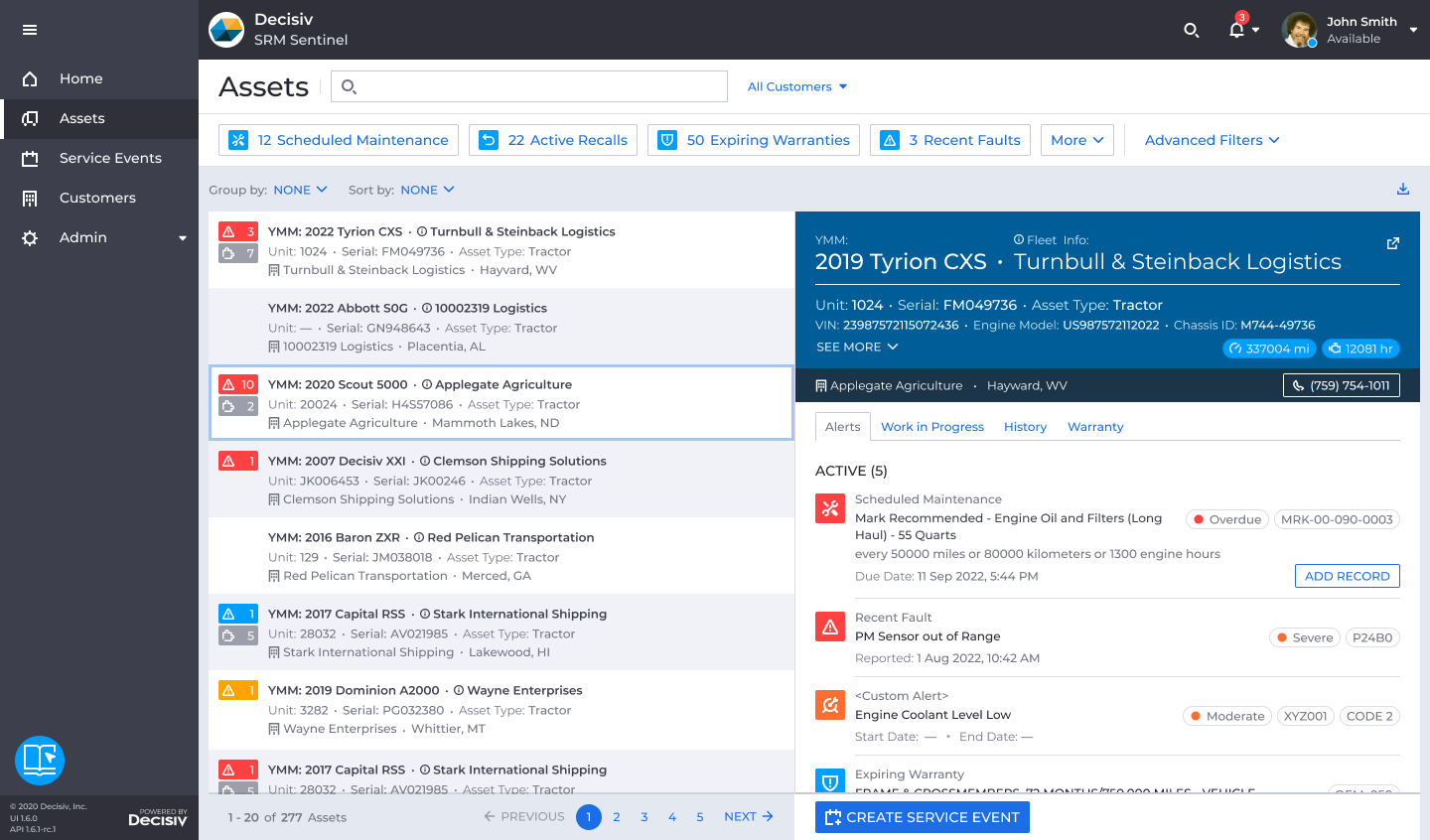Filter by 22 Active Recalls
Screen dimensions: 1430x840
pyautogui.click(x=553, y=140)
